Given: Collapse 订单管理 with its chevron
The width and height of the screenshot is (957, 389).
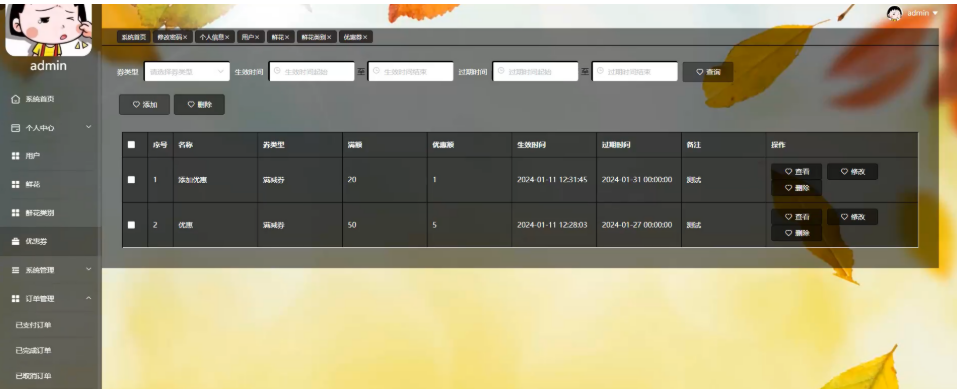Looking at the screenshot, I should pyautogui.click(x=88, y=298).
